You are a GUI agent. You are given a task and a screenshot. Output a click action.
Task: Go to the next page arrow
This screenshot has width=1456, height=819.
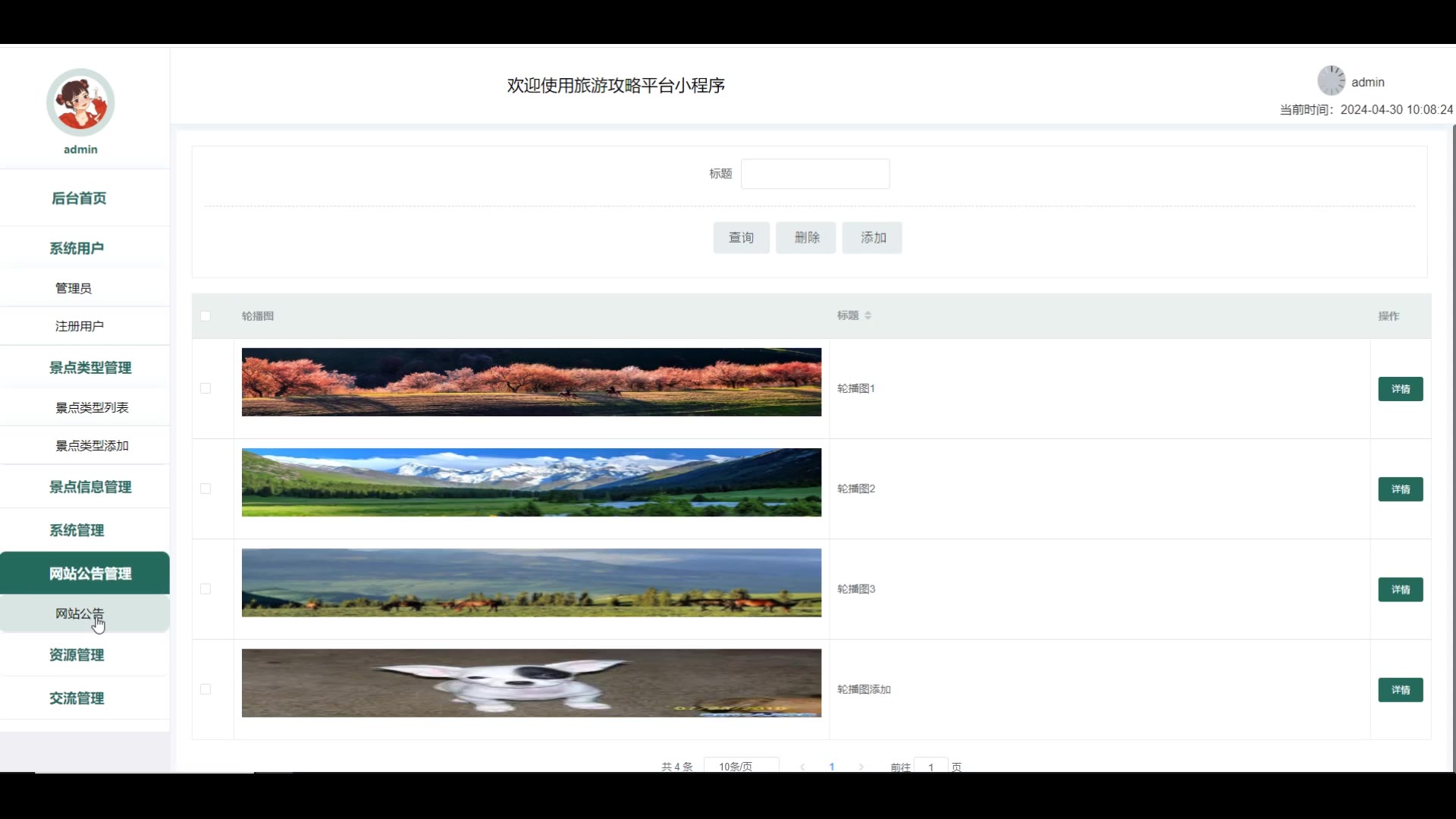[x=861, y=767]
